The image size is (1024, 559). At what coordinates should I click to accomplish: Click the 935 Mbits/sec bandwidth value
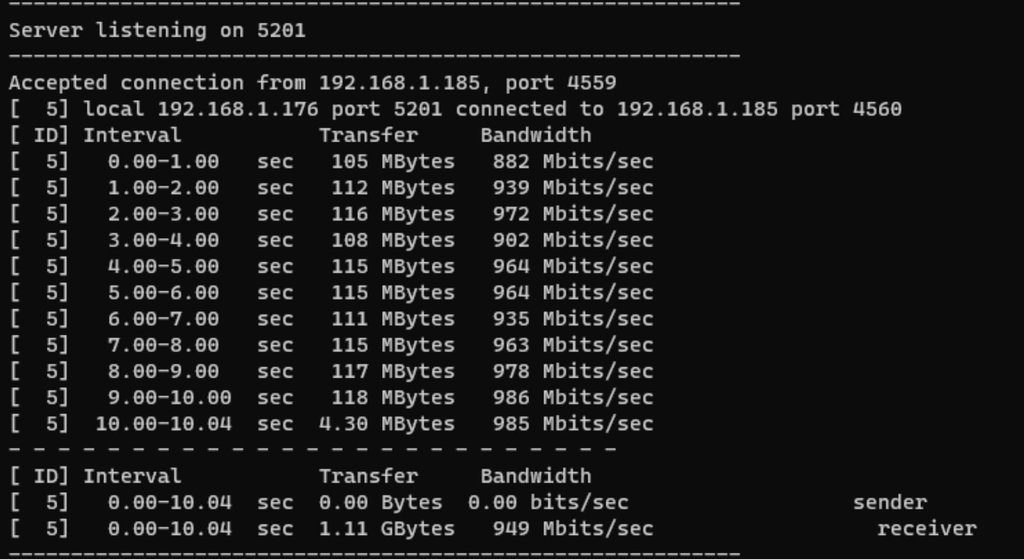click(x=572, y=318)
